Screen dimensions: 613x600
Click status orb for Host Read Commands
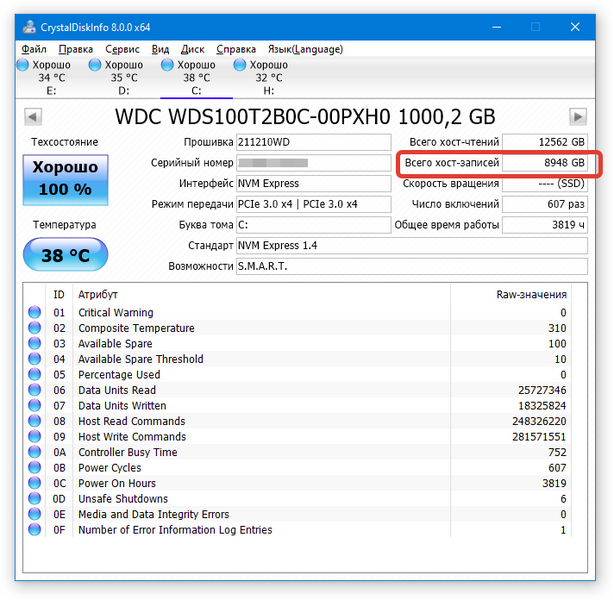[x=34, y=421]
